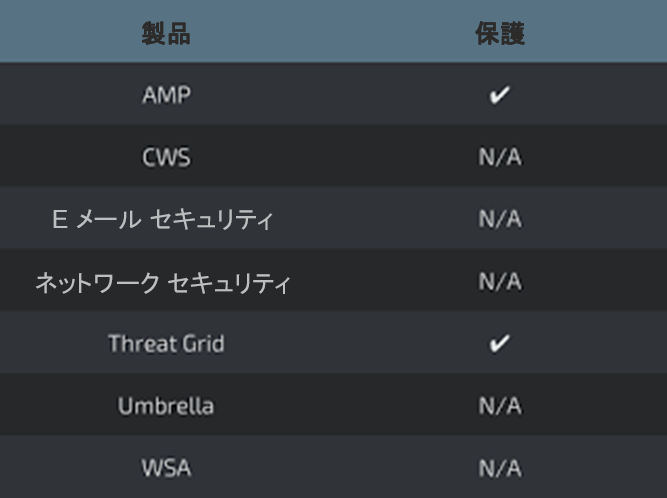Viewport: 667px width, 498px height.
Task: Click the E メール セキュリティ product label
Action: (x=162, y=220)
